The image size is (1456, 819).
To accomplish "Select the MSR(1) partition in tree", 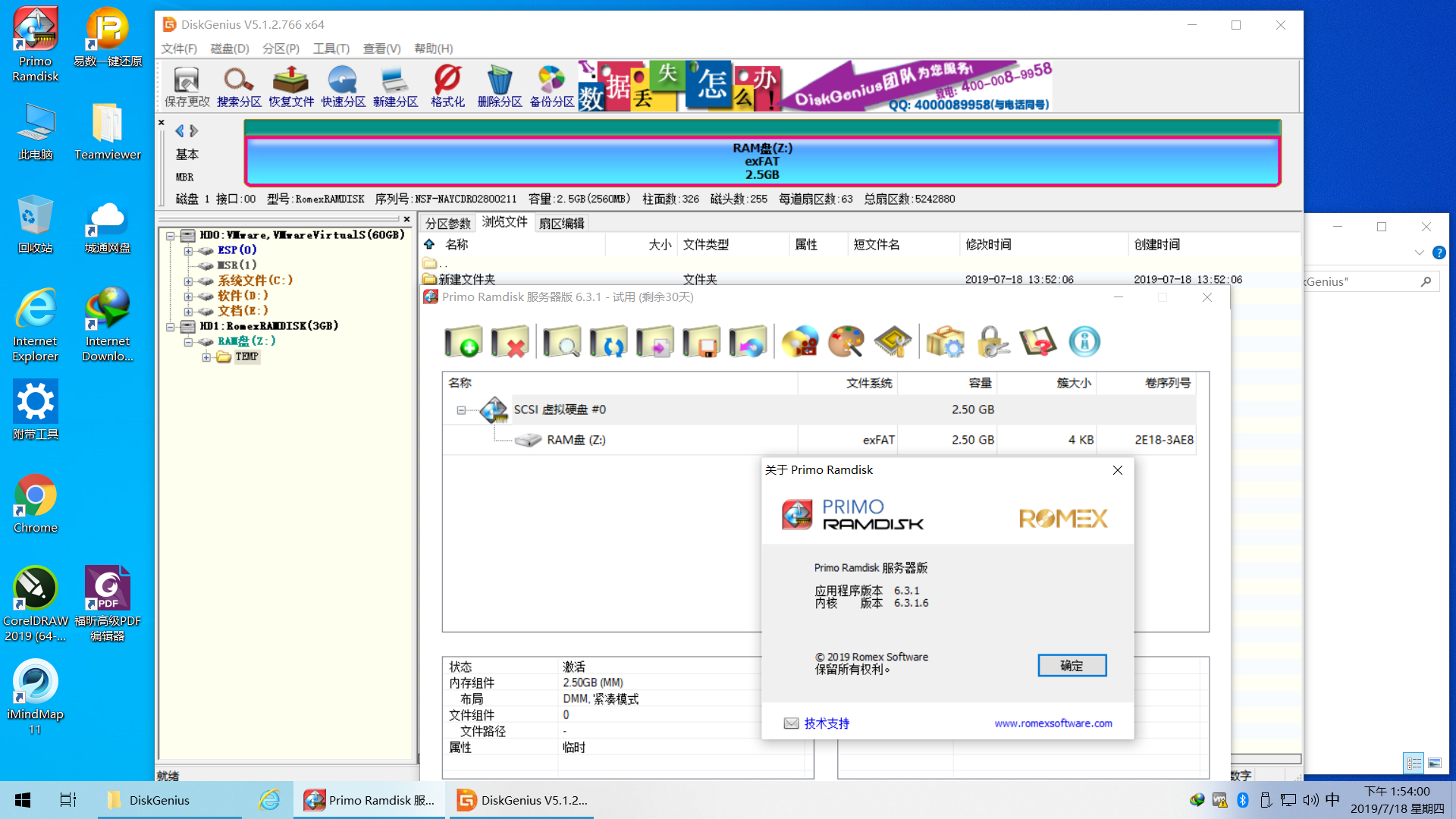I will click(237, 265).
